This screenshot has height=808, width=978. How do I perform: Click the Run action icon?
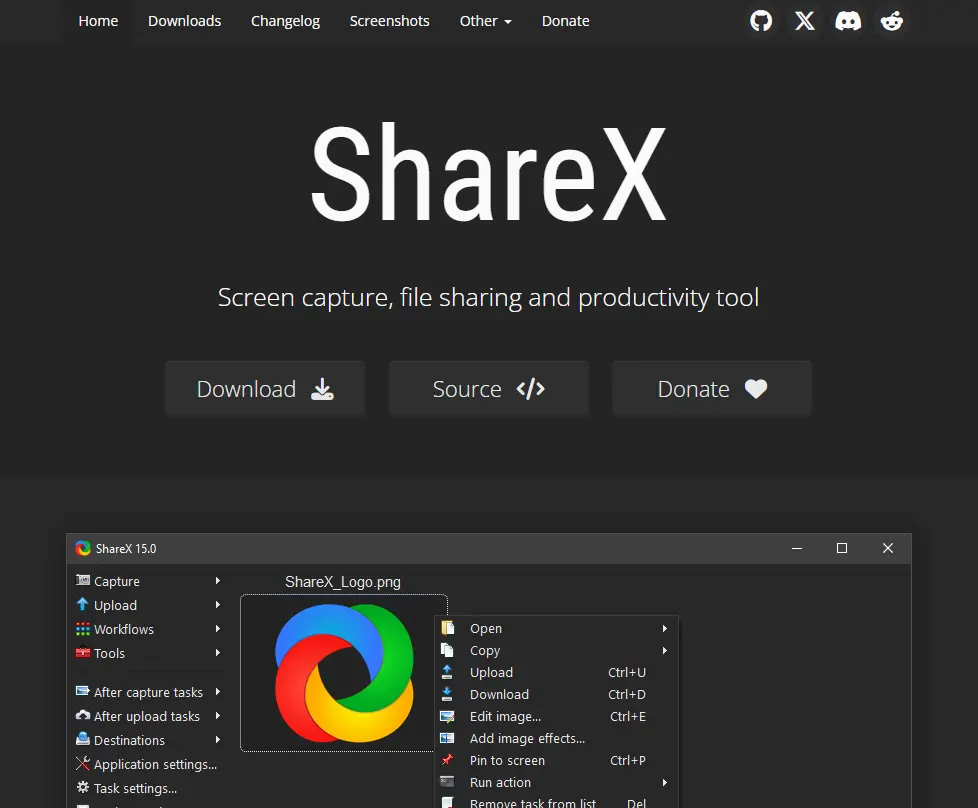[447, 782]
